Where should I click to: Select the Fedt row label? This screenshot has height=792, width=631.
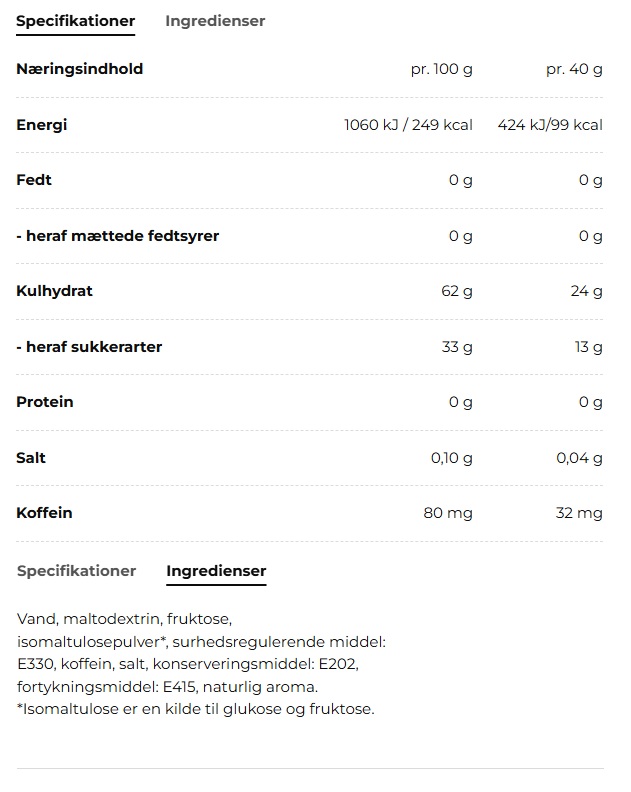(x=34, y=180)
